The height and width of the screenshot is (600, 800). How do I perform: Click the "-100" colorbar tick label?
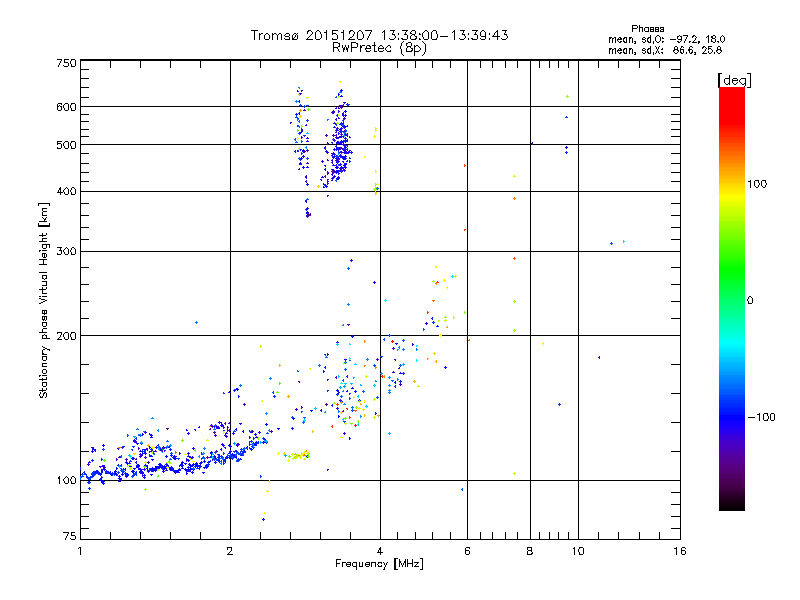[x=761, y=417]
